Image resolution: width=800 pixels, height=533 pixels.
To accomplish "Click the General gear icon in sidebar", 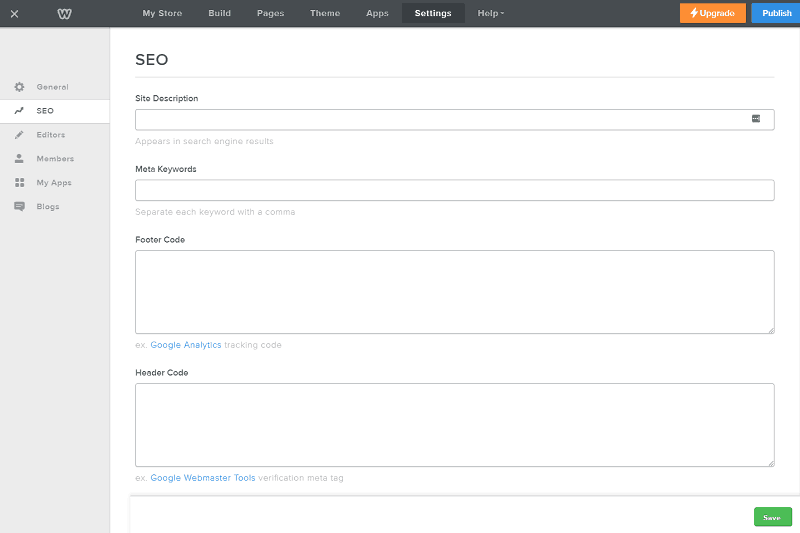I will tap(19, 87).
